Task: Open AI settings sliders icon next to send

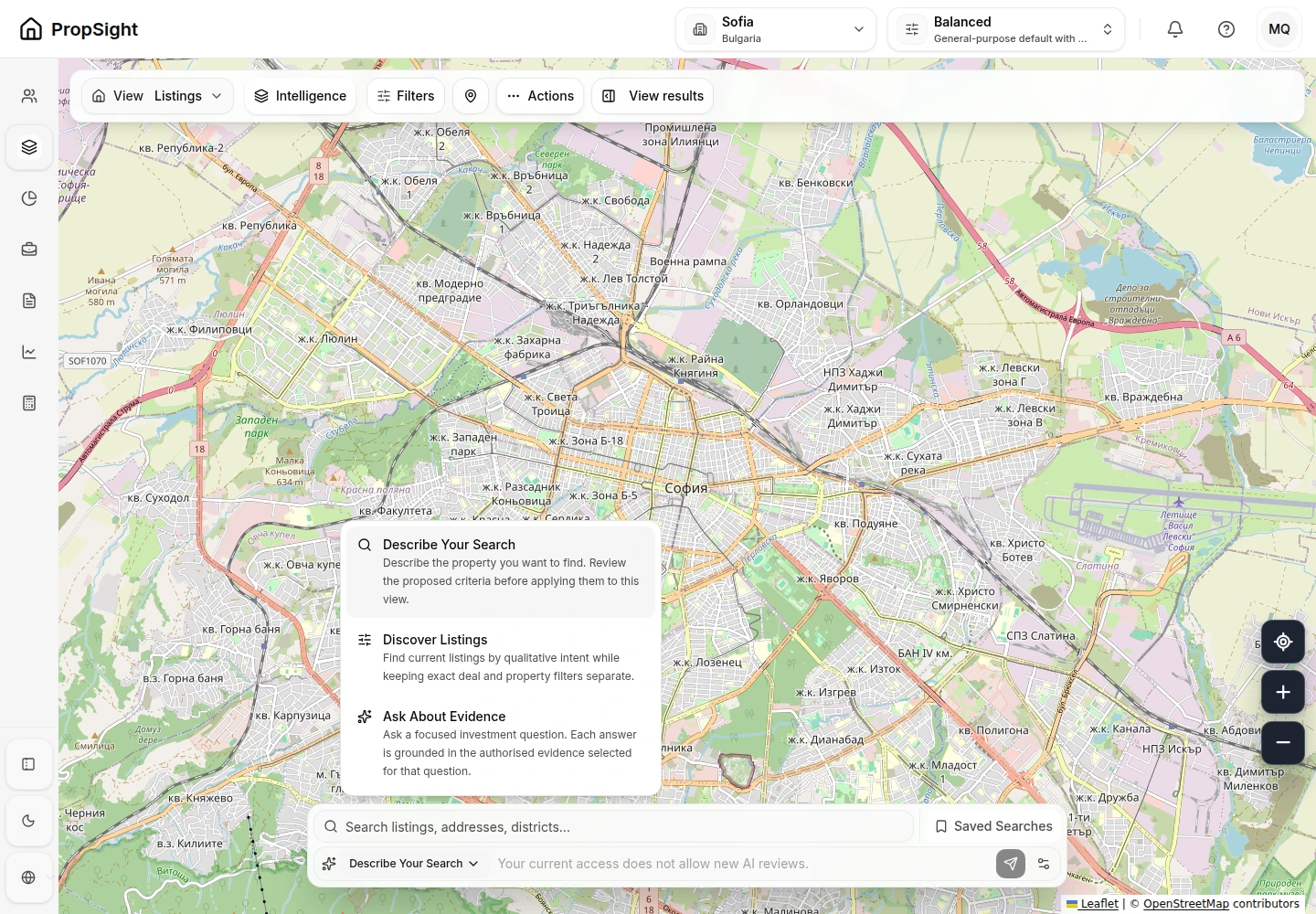Action: 1044,864
